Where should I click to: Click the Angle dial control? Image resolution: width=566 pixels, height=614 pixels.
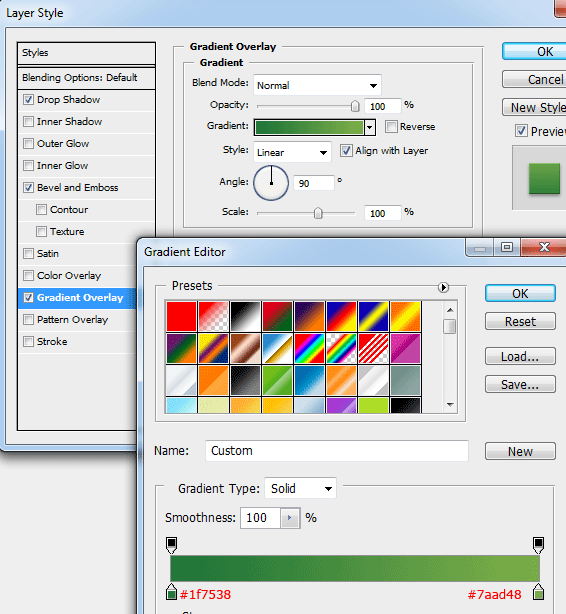(271, 183)
